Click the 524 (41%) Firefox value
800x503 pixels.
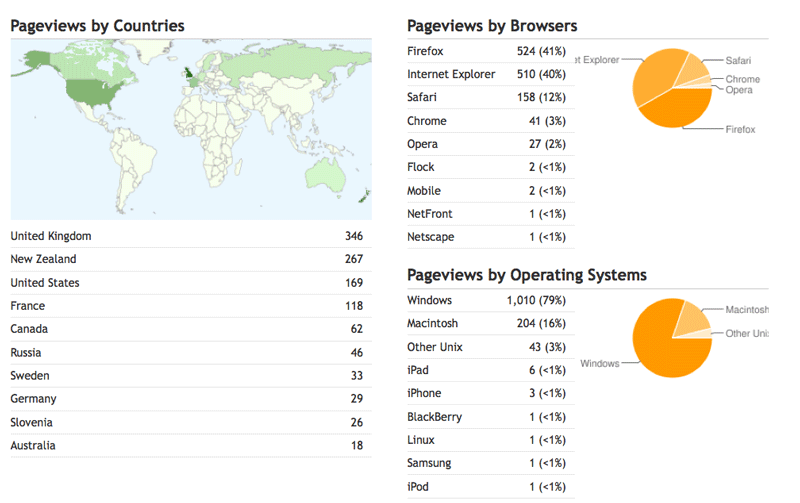pos(541,51)
